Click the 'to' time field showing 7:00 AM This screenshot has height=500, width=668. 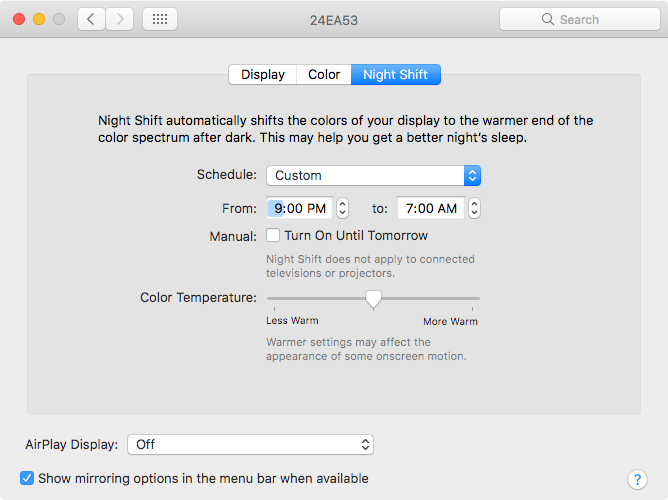(x=431, y=208)
